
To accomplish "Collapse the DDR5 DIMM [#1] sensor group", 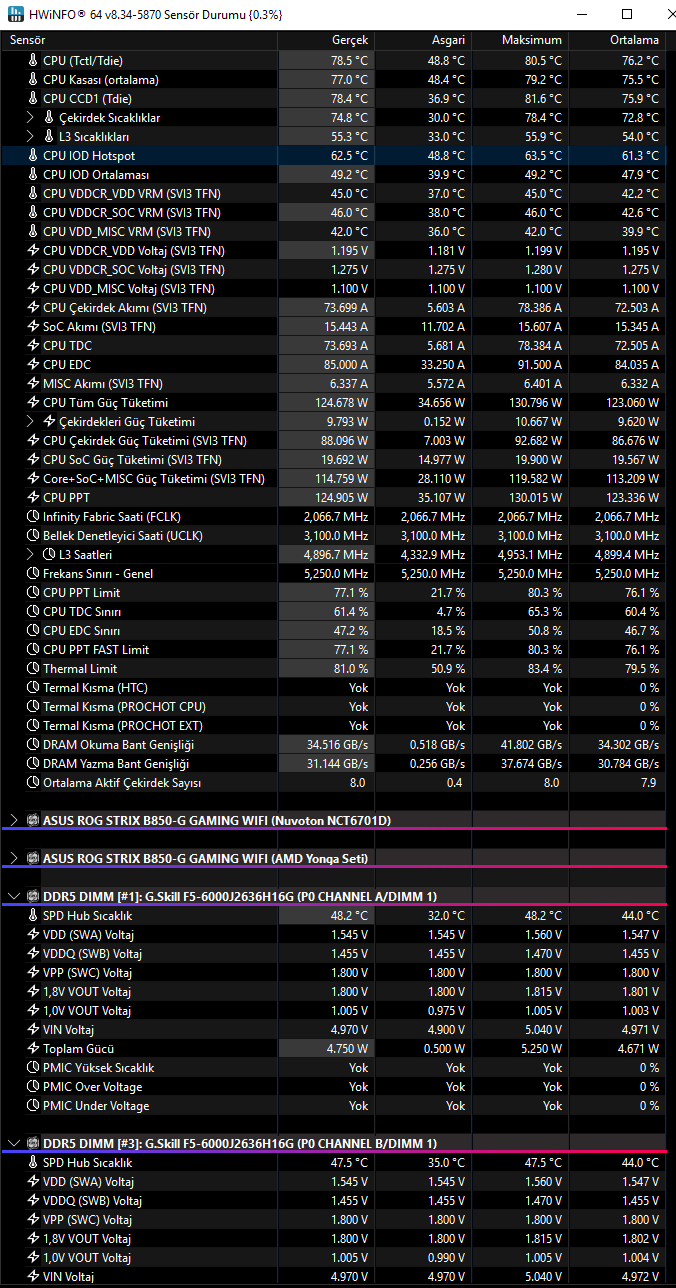I will (x=13, y=896).
